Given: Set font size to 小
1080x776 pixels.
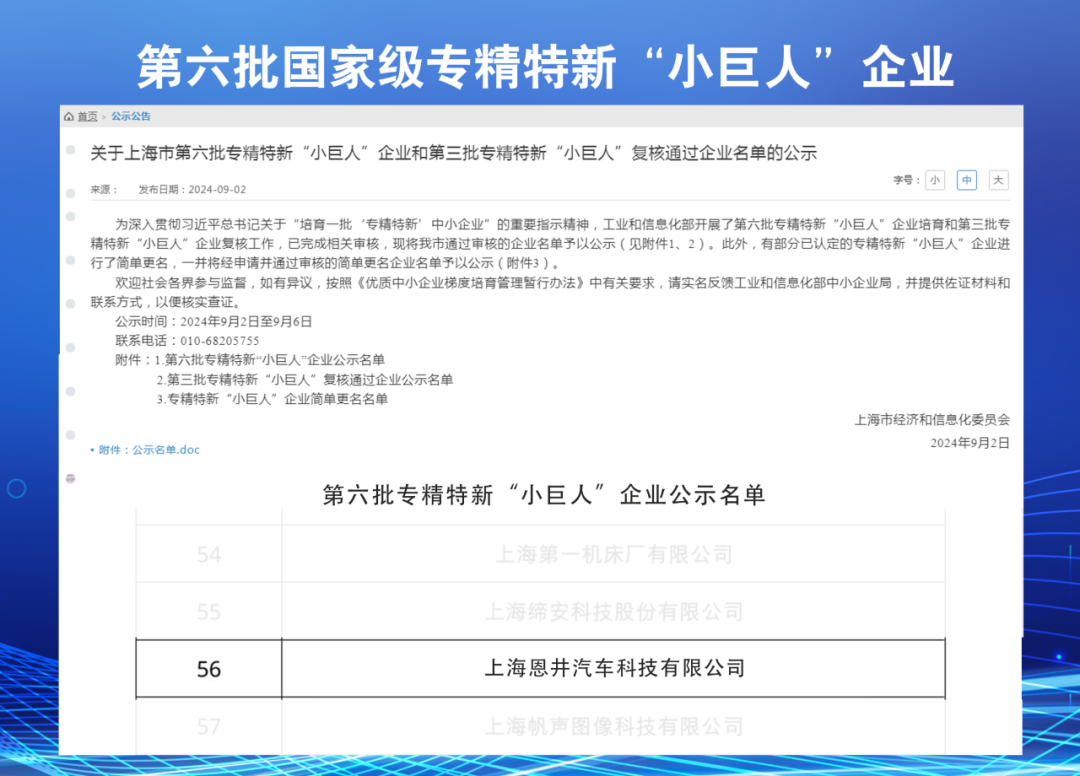Looking at the screenshot, I should 935,180.
